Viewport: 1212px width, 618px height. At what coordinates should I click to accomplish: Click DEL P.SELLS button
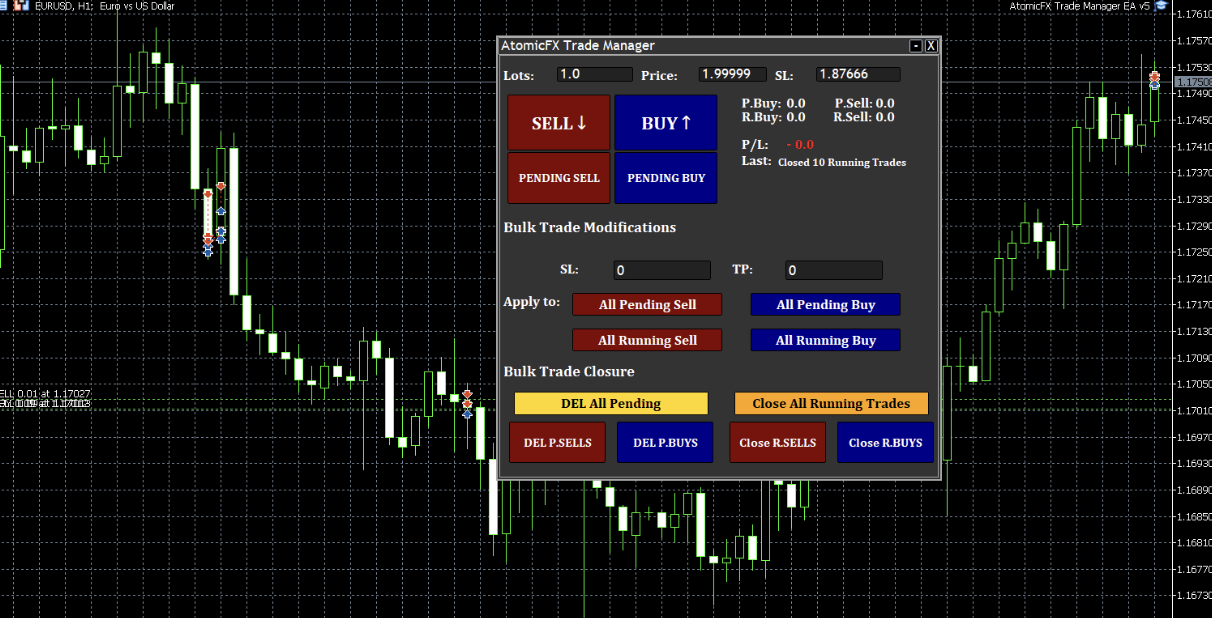coord(558,442)
